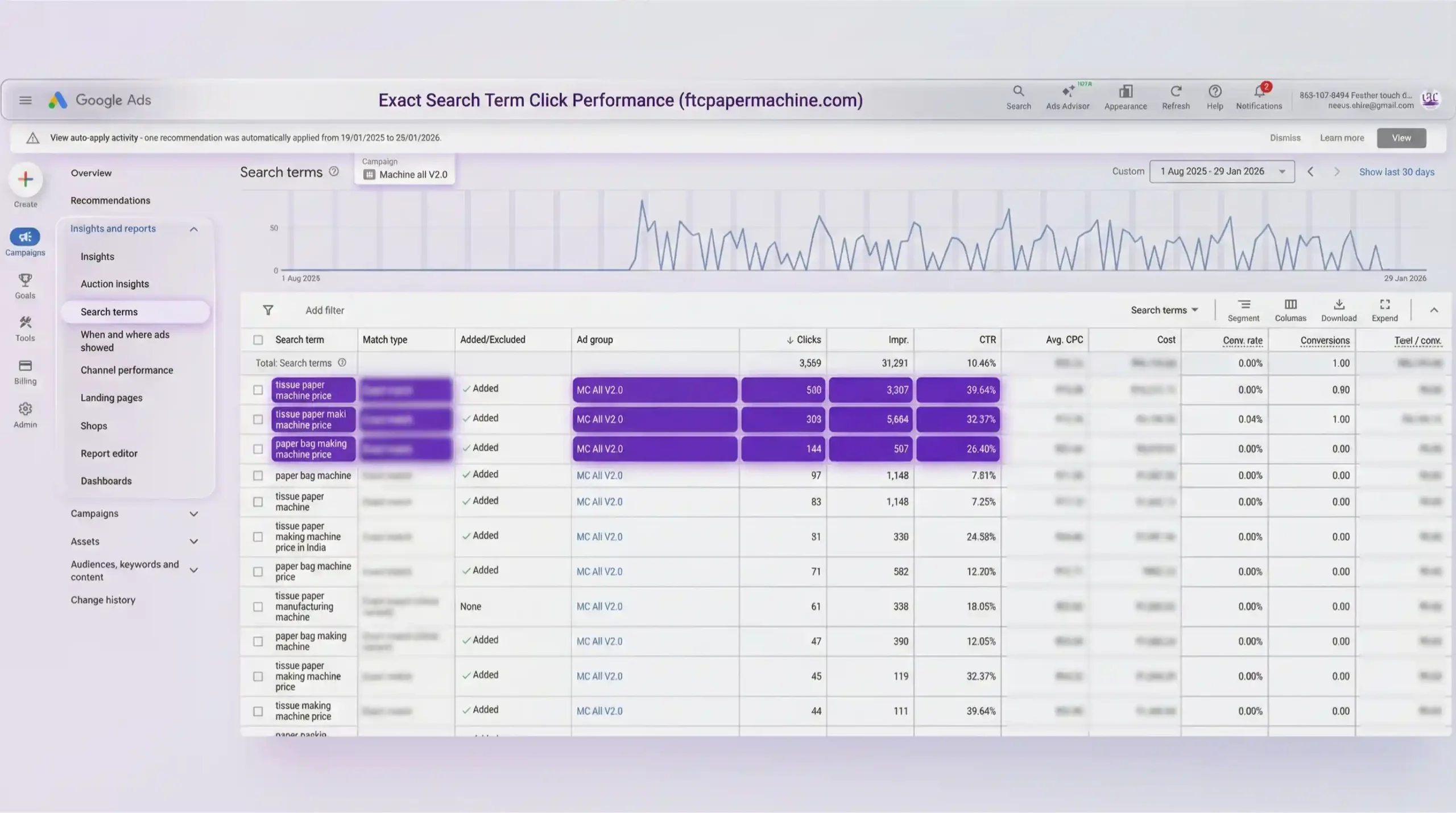
Task: Open Channel performance from the sidebar
Action: (127, 370)
